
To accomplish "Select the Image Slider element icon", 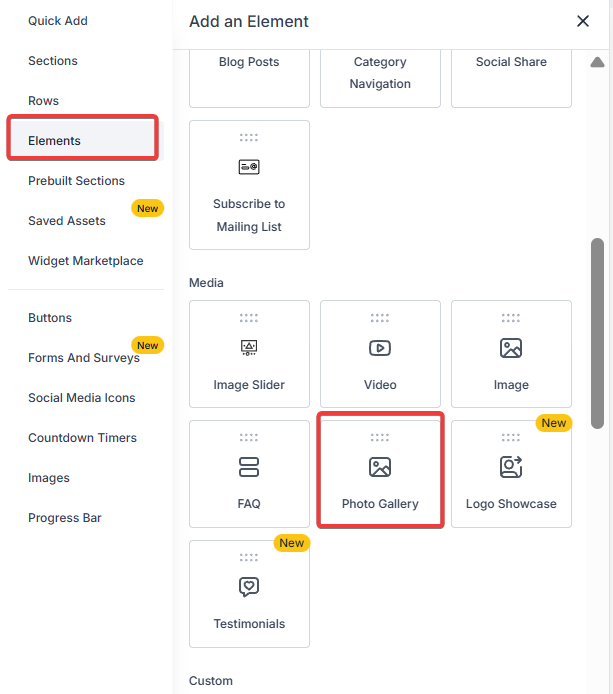I will 249,348.
